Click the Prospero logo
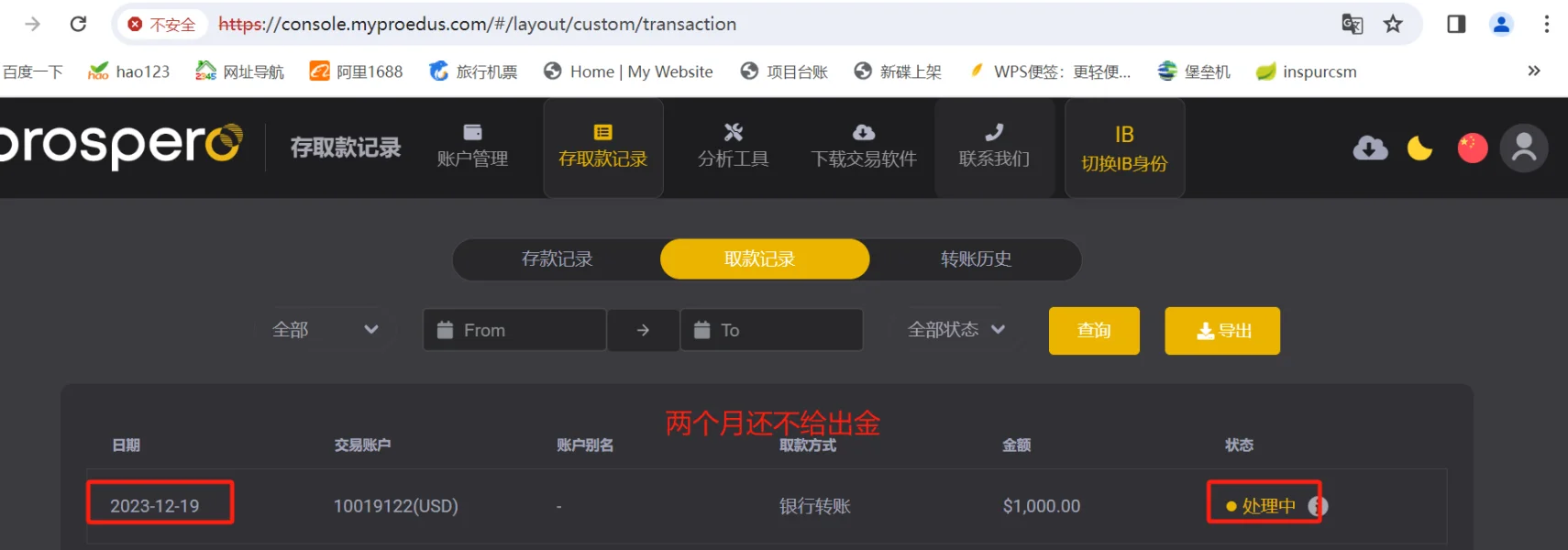The height and width of the screenshot is (550, 1568). point(121,146)
